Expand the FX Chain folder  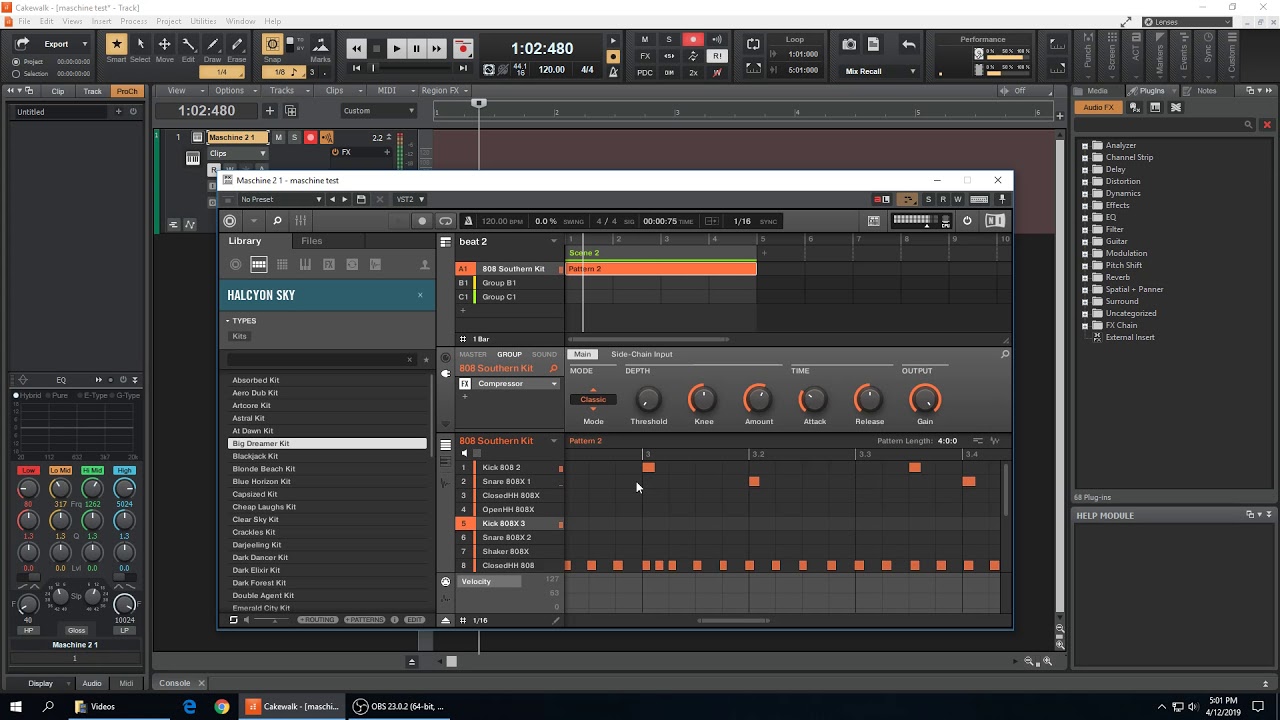pyautogui.click(x=1084, y=325)
